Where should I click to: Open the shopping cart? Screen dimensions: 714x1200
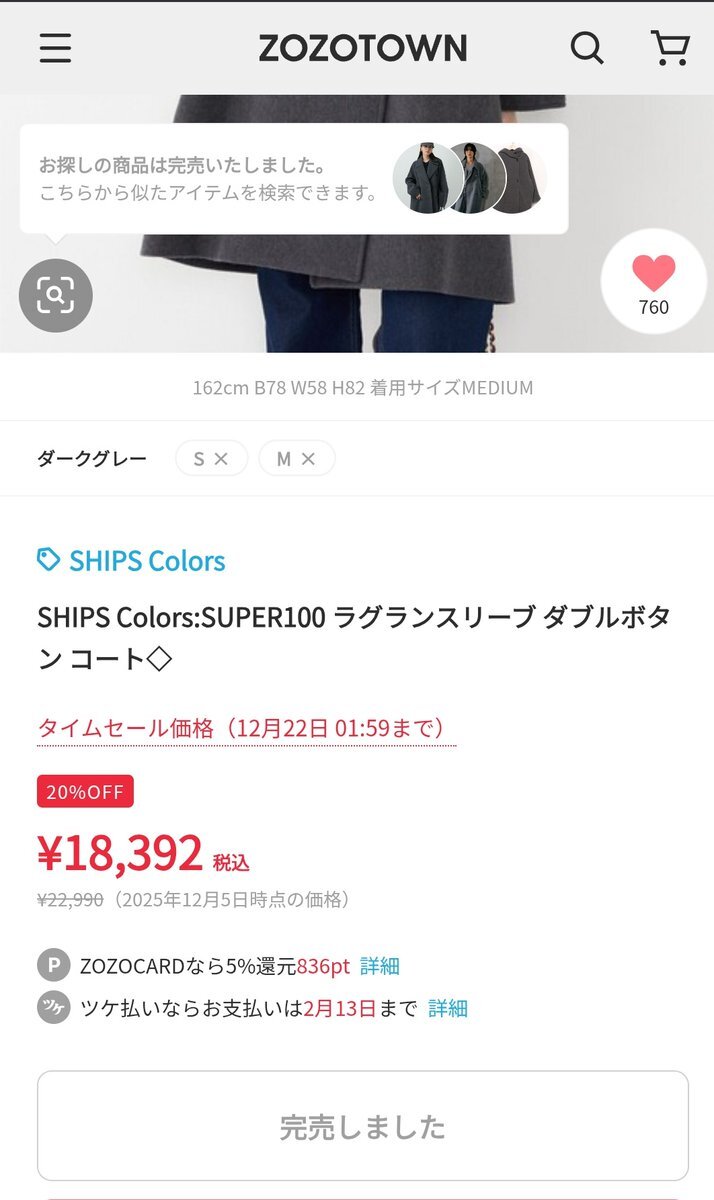coord(669,48)
